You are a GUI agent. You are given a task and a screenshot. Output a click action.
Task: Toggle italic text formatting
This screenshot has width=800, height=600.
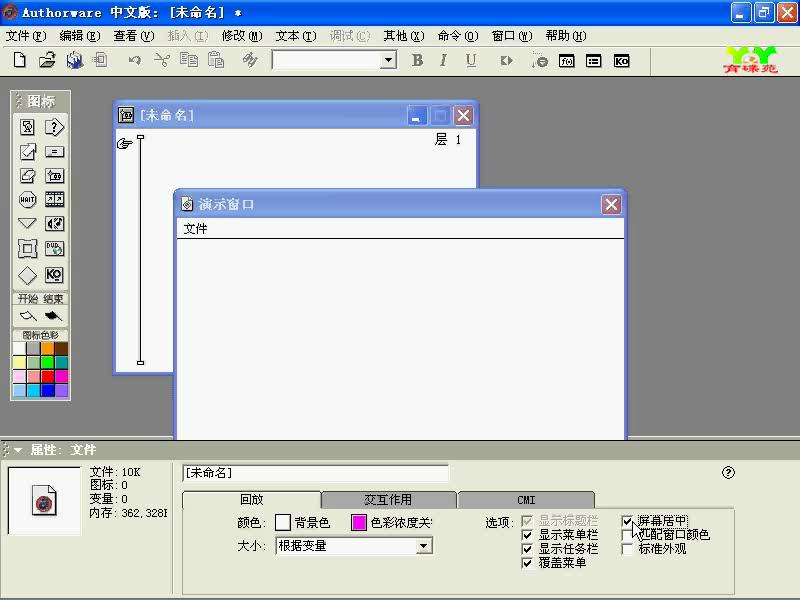coord(443,60)
